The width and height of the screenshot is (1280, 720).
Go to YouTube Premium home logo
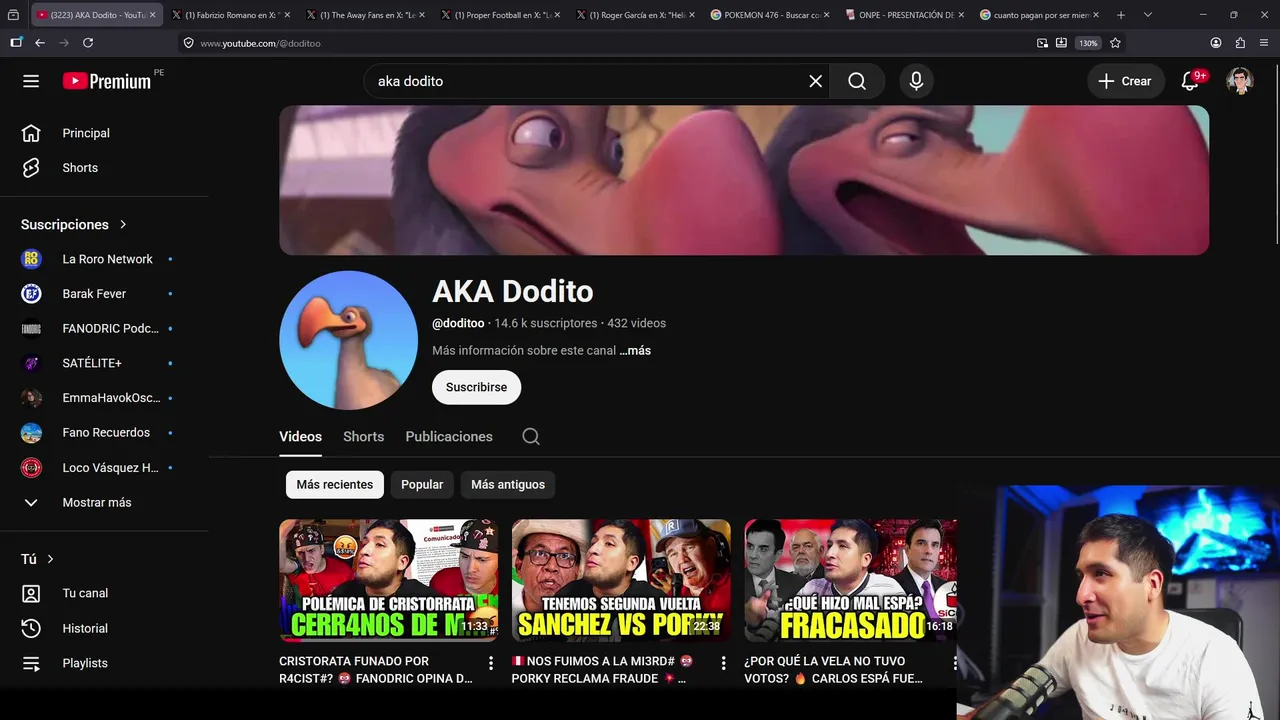107,81
